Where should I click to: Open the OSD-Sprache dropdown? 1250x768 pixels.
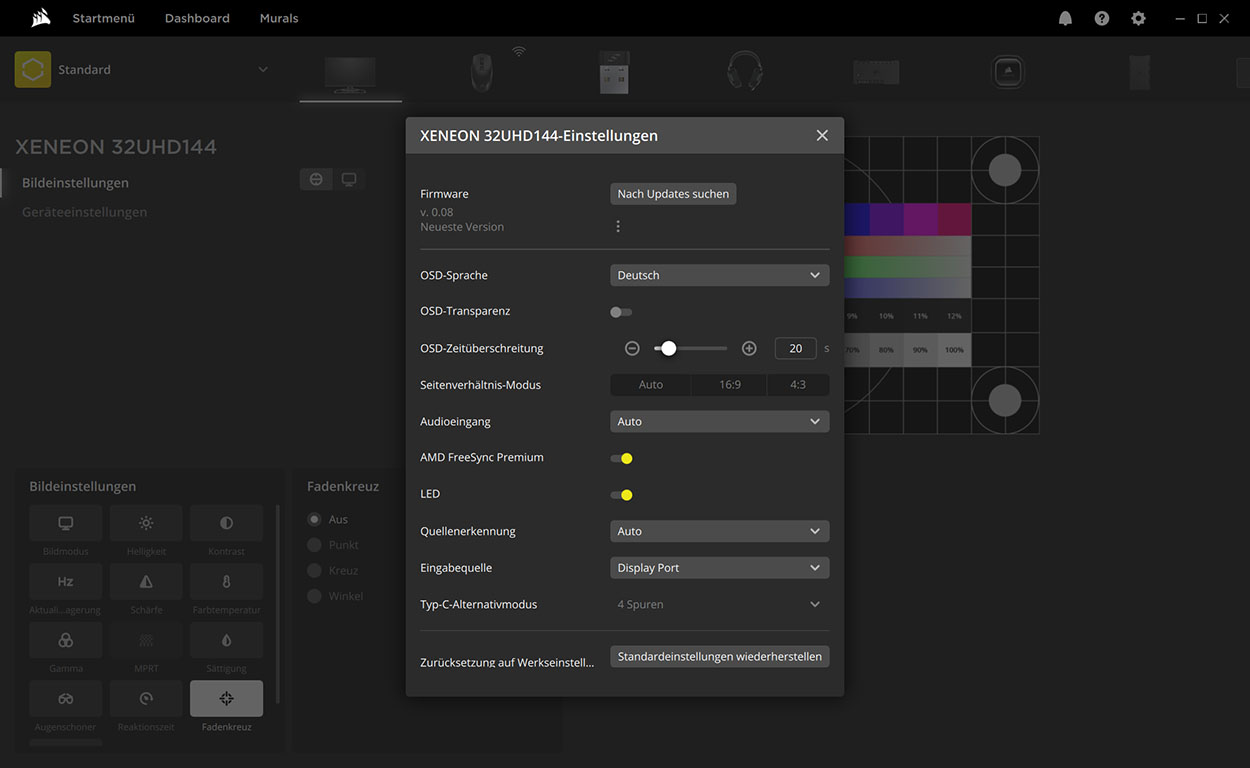[x=719, y=275]
